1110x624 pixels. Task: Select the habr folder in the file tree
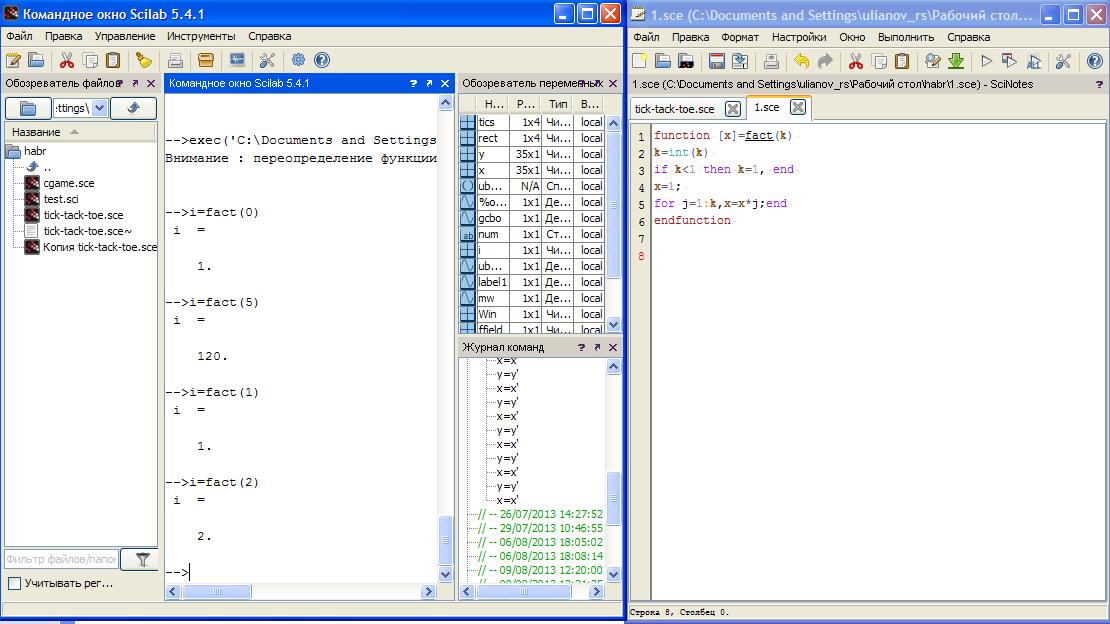[x=35, y=151]
